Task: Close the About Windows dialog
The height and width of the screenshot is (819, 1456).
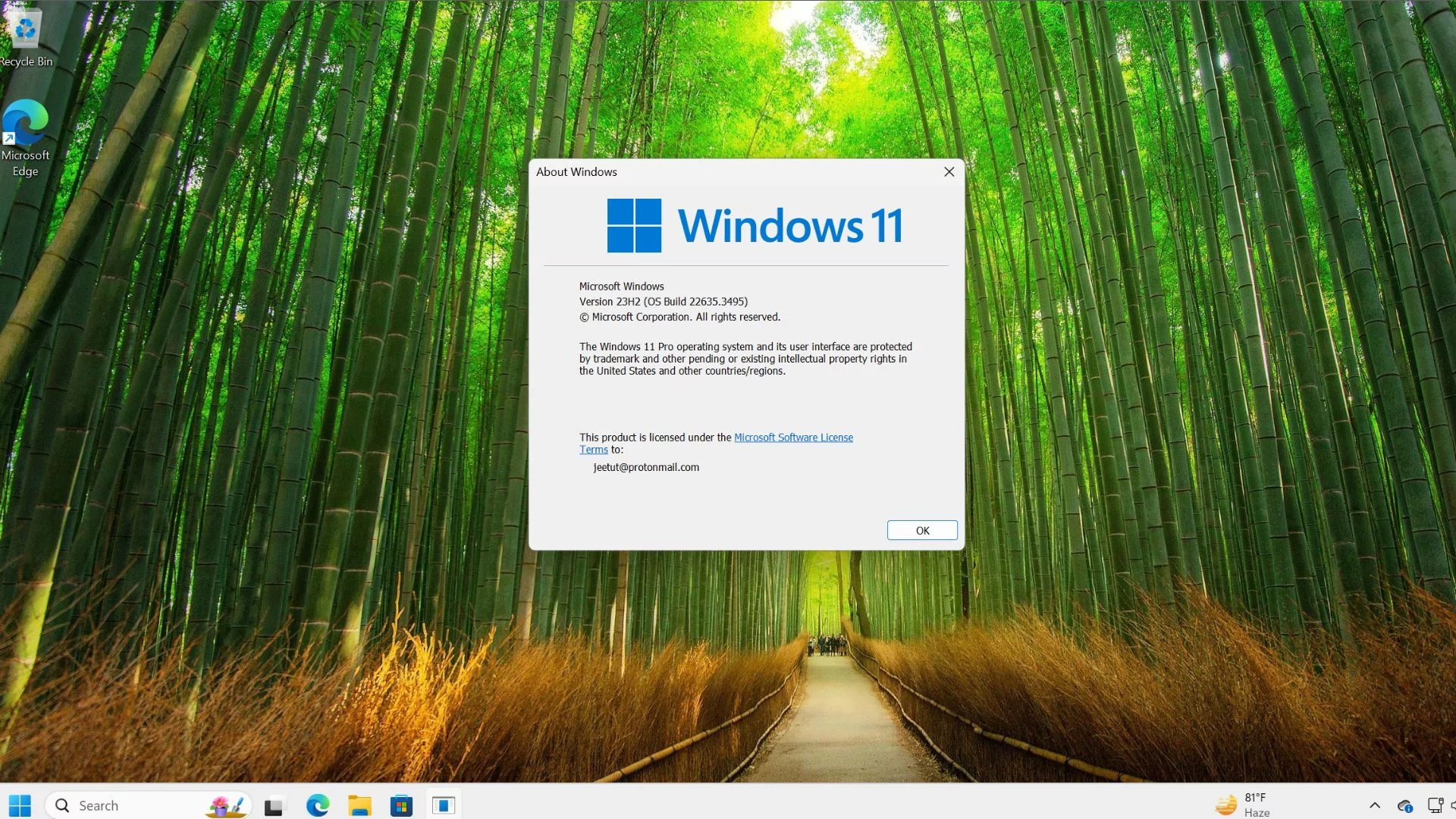Action: pos(949,172)
